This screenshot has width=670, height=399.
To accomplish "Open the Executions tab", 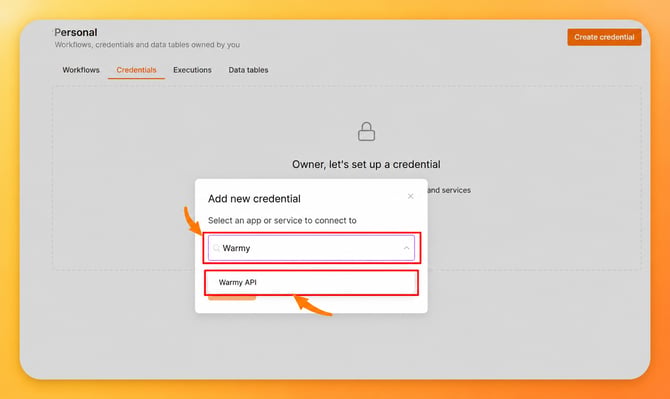I will (x=192, y=70).
